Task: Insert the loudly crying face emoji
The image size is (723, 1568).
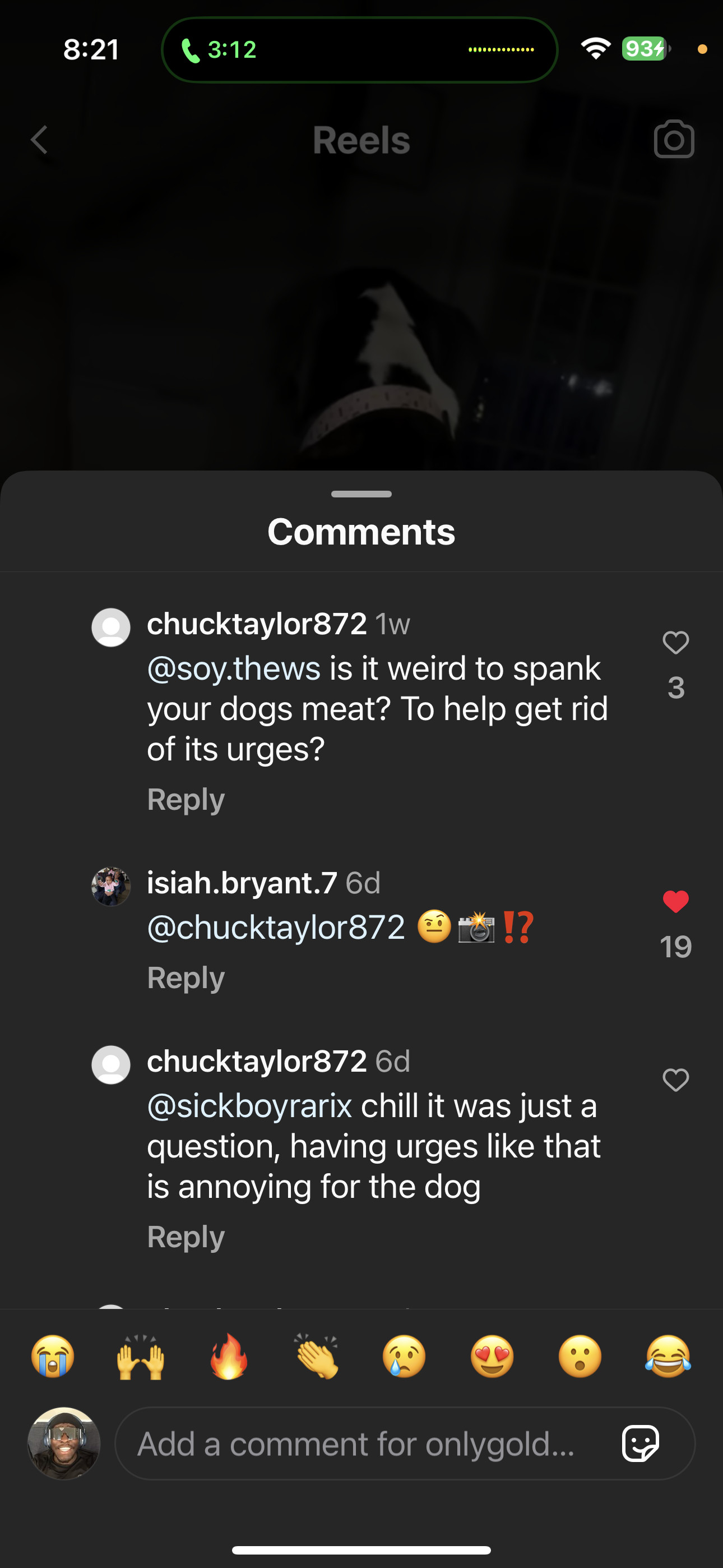Action: (x=53, y=1357)
